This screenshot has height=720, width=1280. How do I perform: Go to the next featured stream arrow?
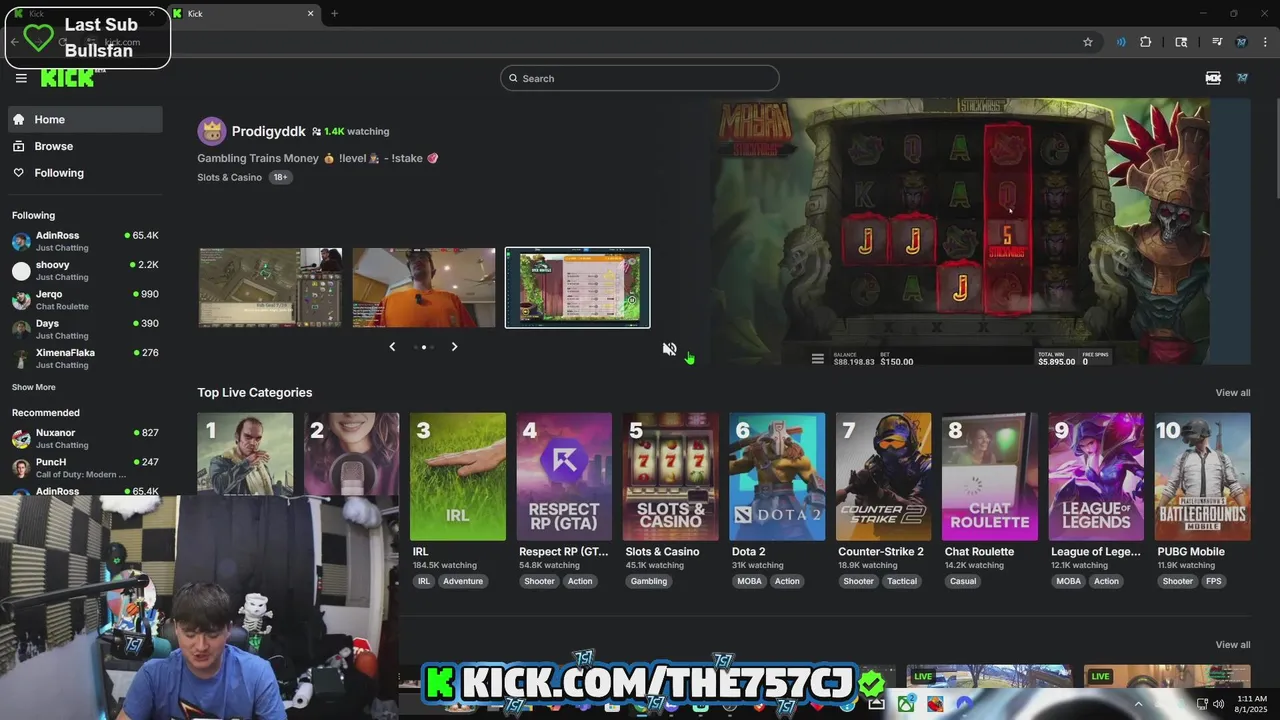pyautogui.click(x=454, y=347)
